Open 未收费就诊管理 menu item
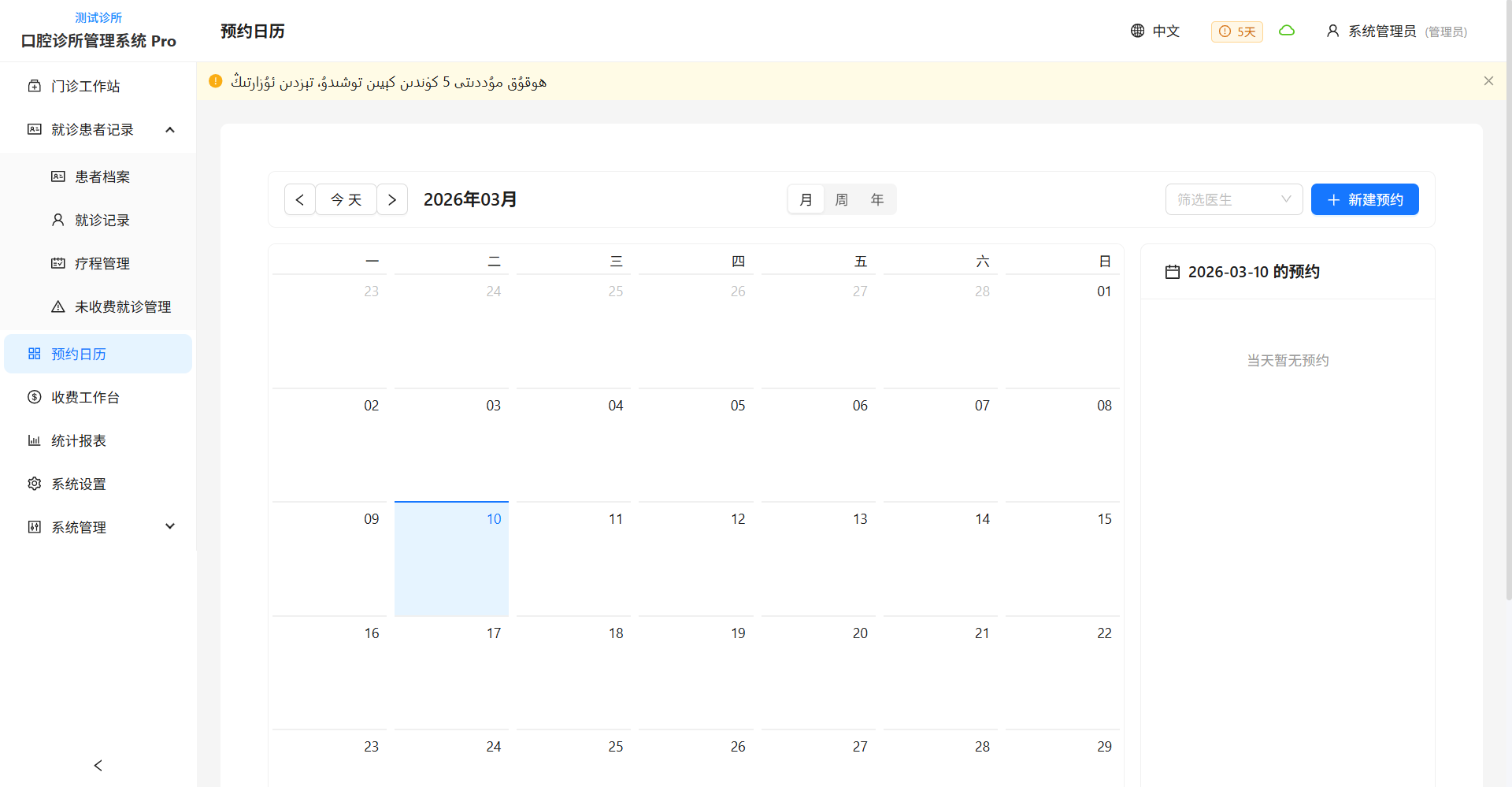The height and width of the screenshot is (787, 1512). click(x=122, y=306)
